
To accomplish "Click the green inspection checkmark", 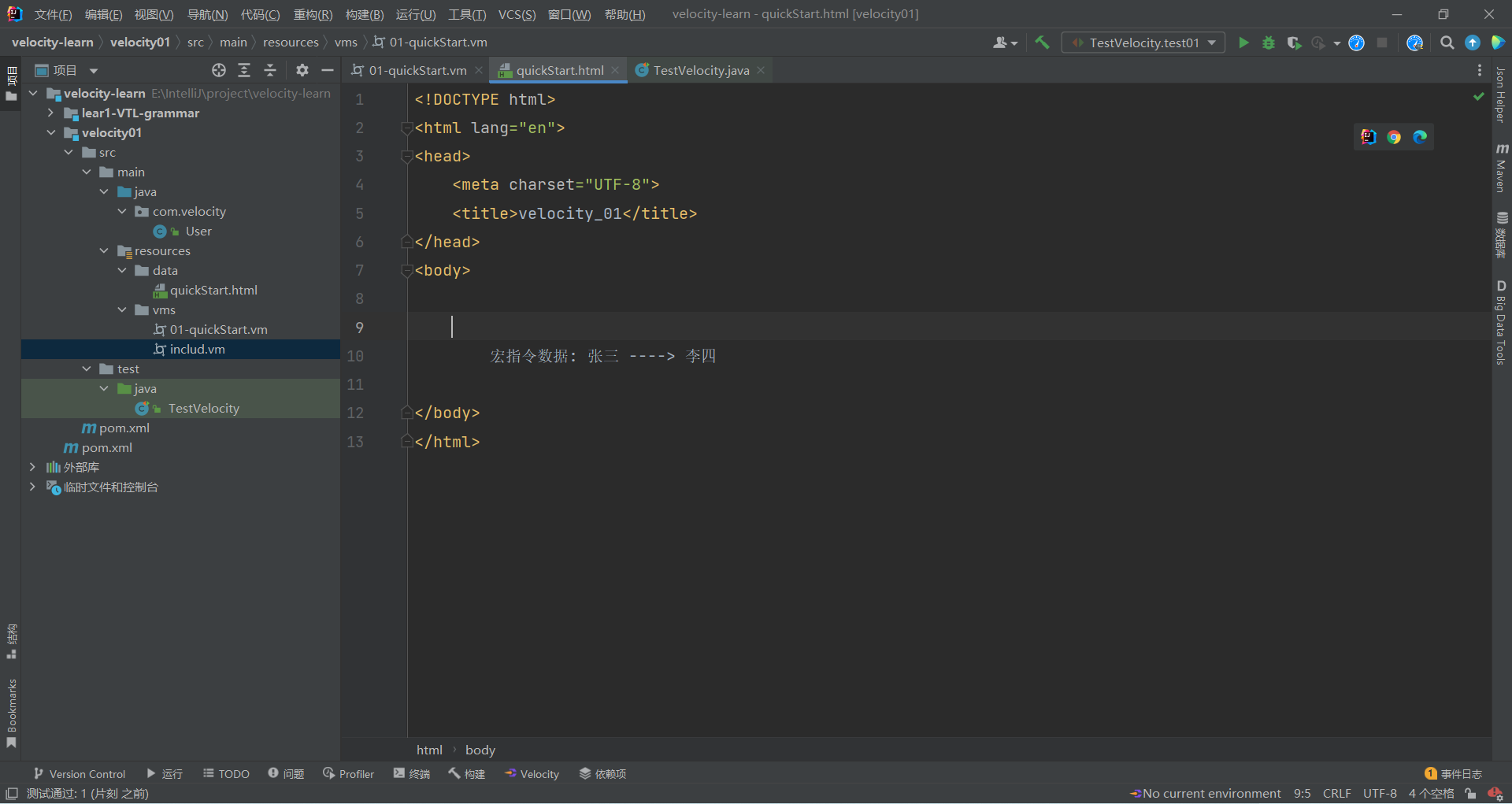I will (x=1479, y=97).
